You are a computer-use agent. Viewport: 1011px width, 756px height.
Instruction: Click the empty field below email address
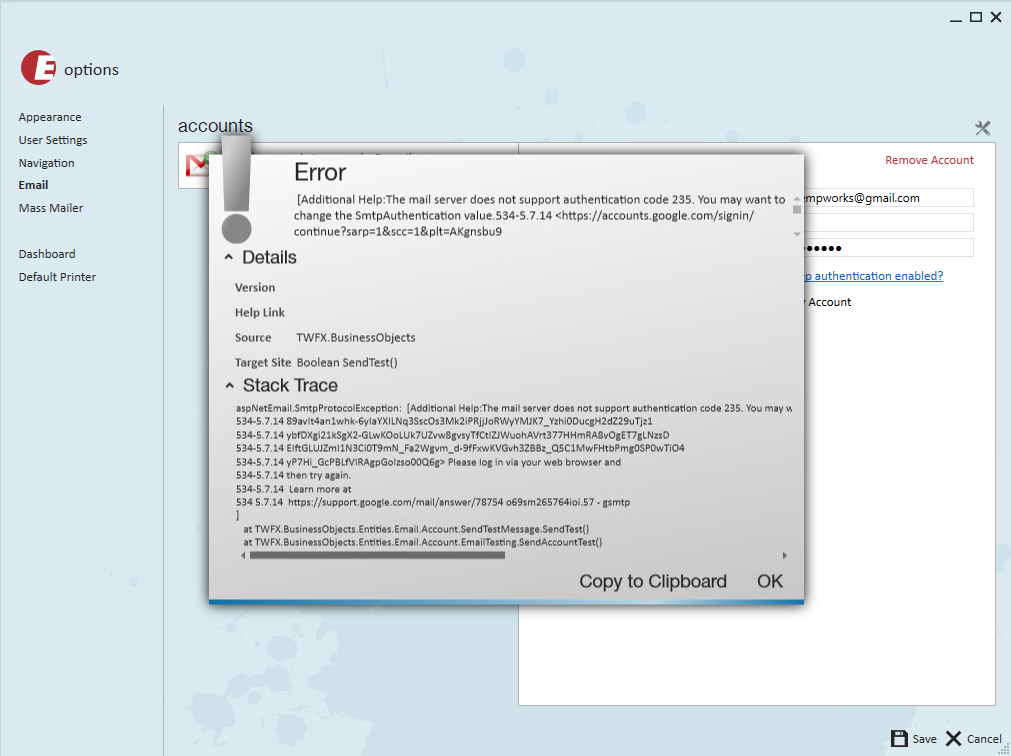point(888,223)
